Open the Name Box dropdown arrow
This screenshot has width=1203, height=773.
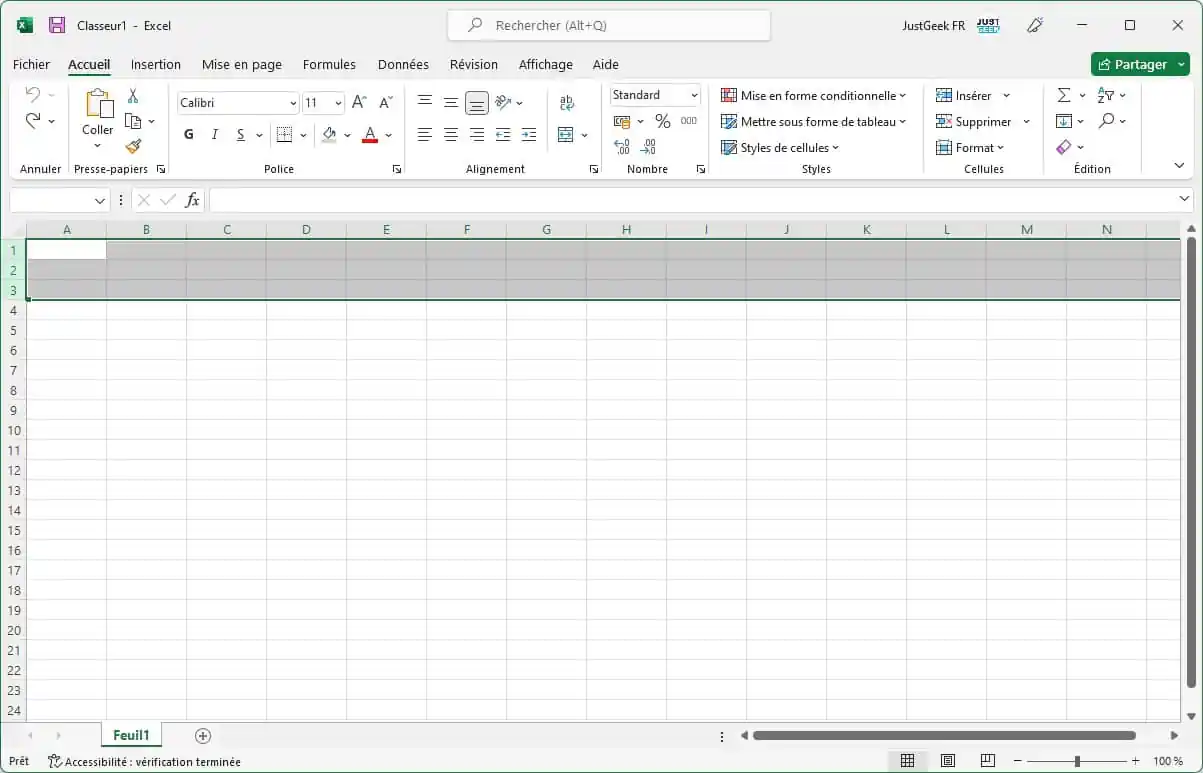point(100,201)
